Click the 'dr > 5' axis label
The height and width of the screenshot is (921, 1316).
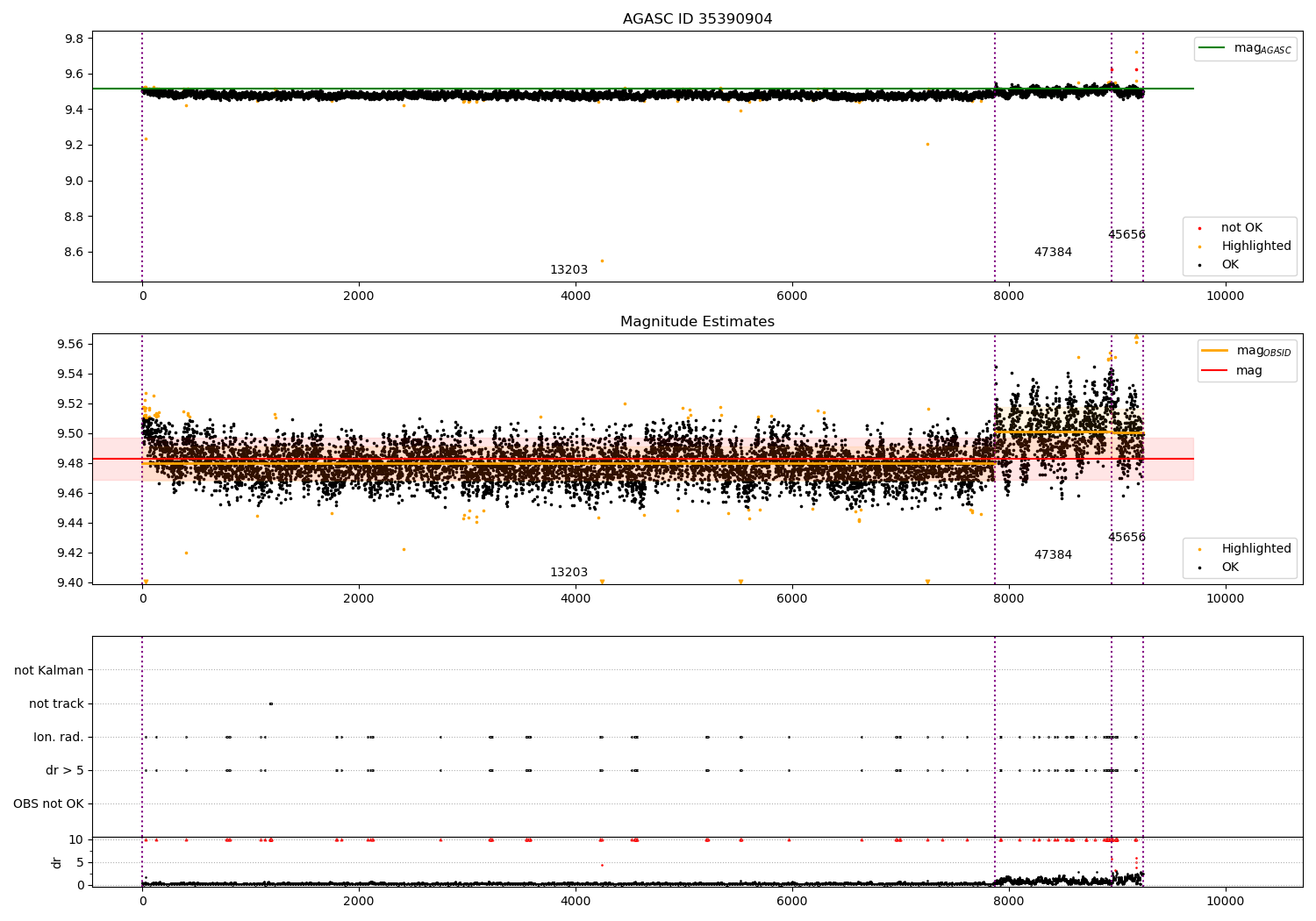[x=65, y=770]
